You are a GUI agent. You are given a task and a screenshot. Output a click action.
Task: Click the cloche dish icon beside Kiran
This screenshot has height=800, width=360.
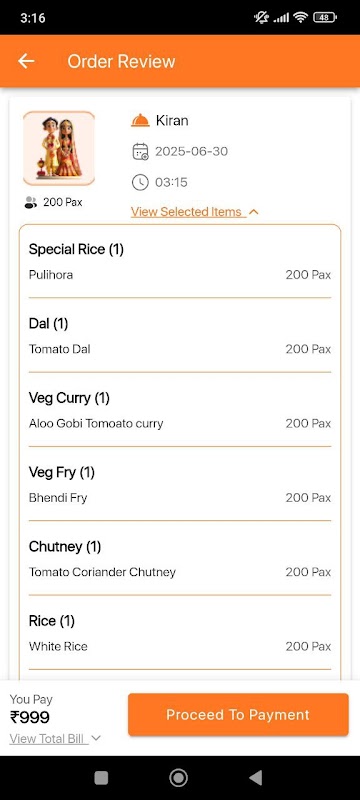[140, 121]
